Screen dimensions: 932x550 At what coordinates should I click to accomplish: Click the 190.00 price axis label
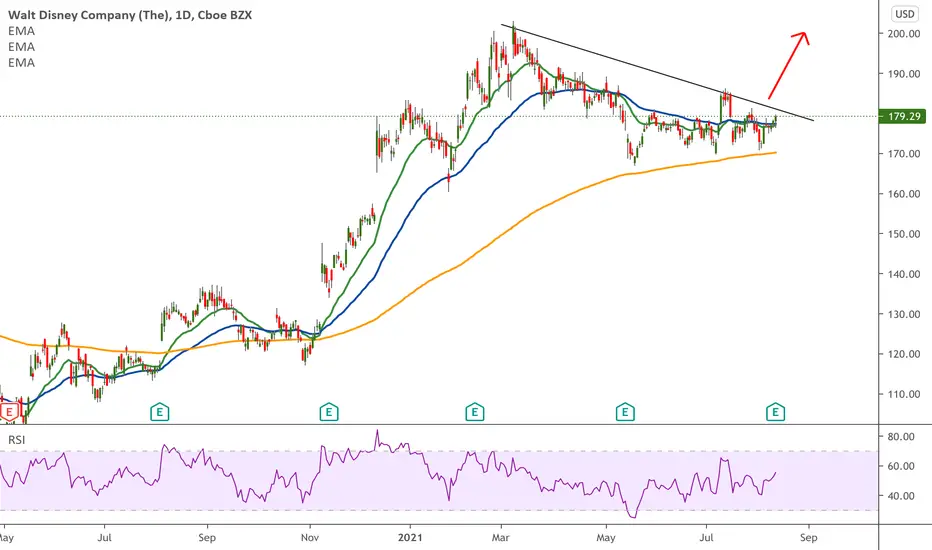pyautogui.click(x=903, y=74)
